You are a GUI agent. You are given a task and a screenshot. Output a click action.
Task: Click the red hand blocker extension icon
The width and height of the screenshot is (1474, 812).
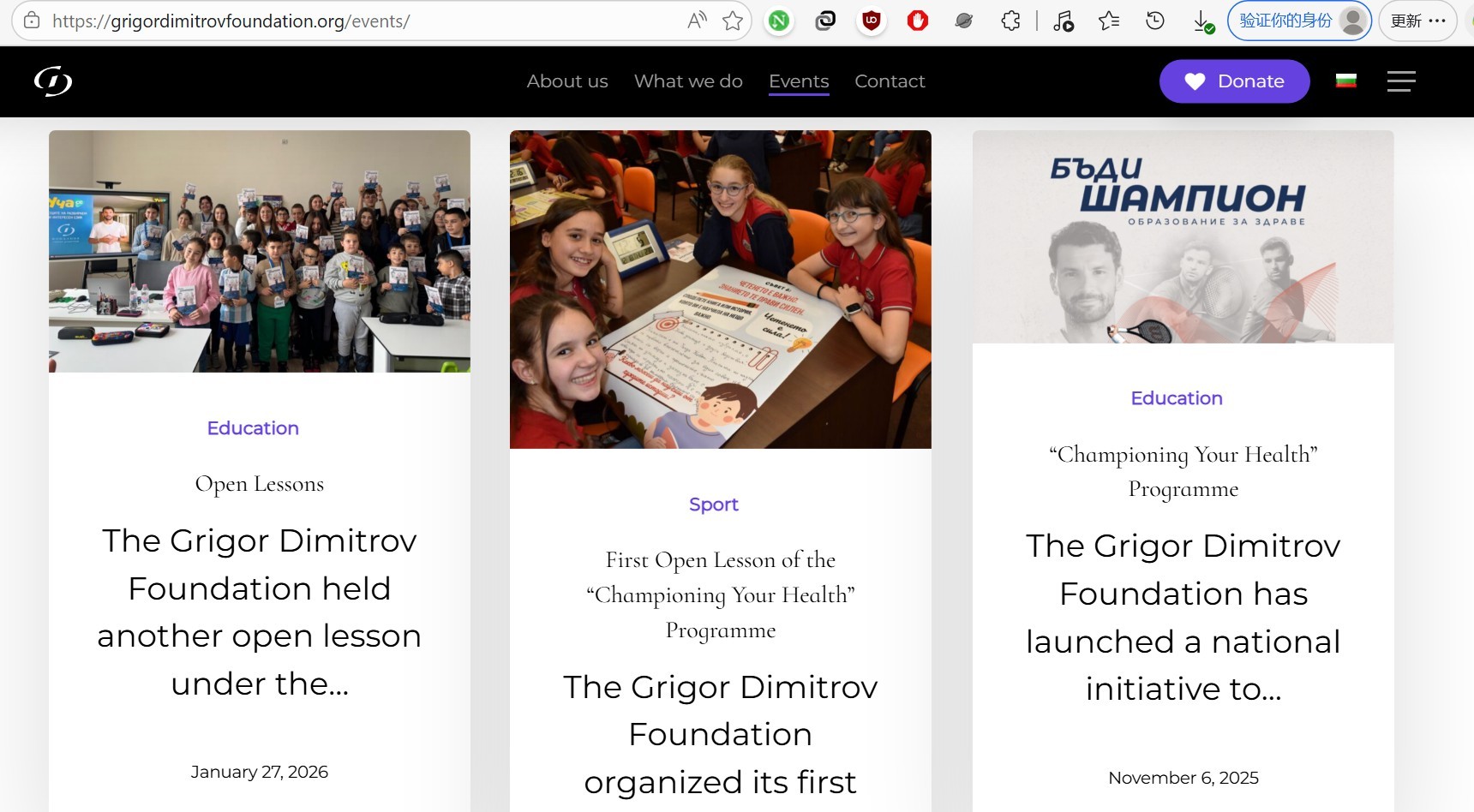(918, 21)
